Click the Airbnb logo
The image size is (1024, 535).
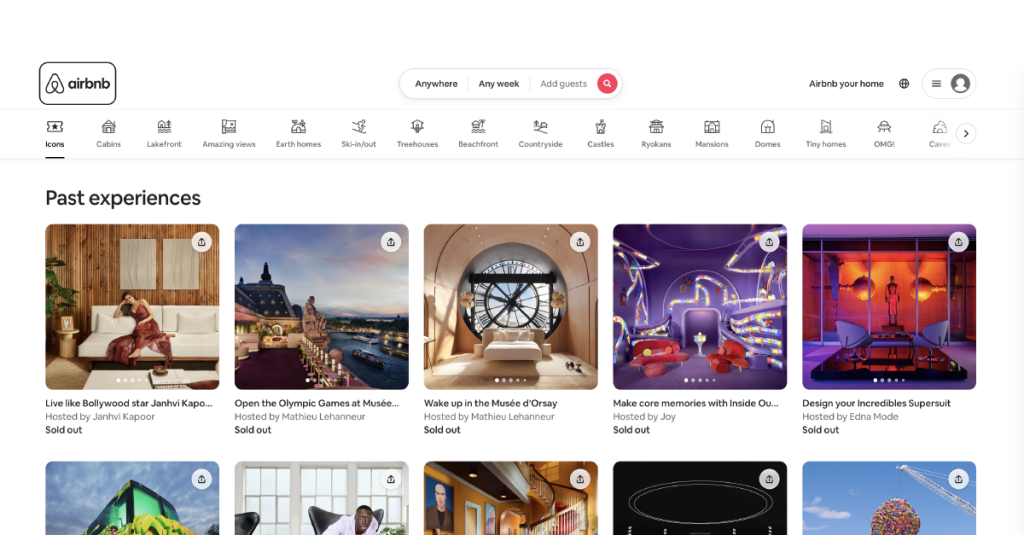tap(77, 84)
